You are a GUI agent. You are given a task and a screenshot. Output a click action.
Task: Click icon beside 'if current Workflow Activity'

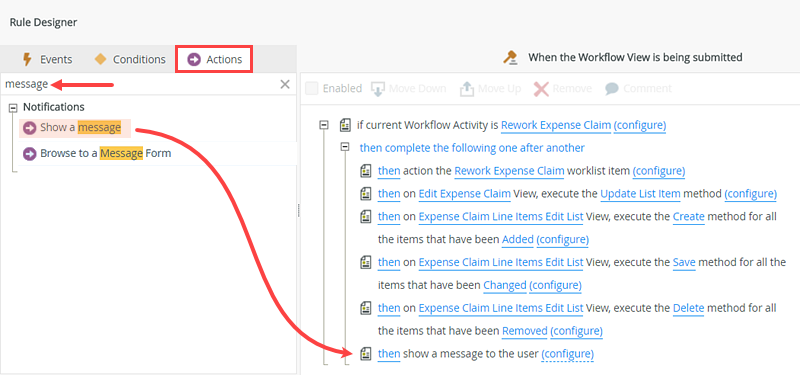[x=345, y=125]
